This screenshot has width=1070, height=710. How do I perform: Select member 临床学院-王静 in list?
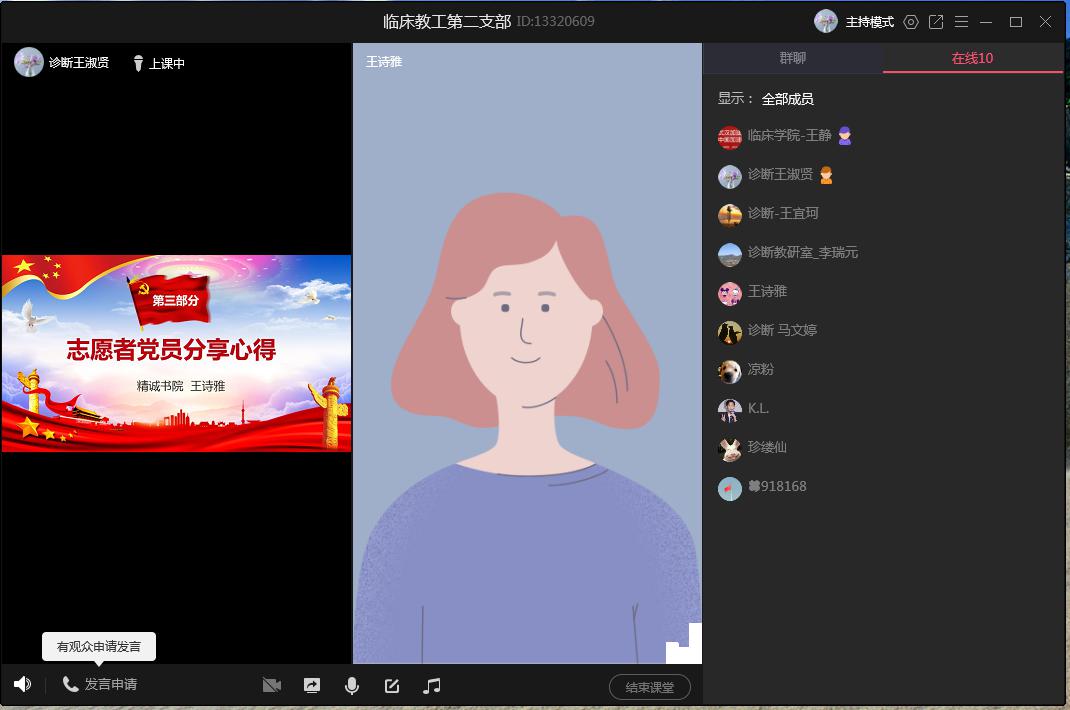(789, 136)
